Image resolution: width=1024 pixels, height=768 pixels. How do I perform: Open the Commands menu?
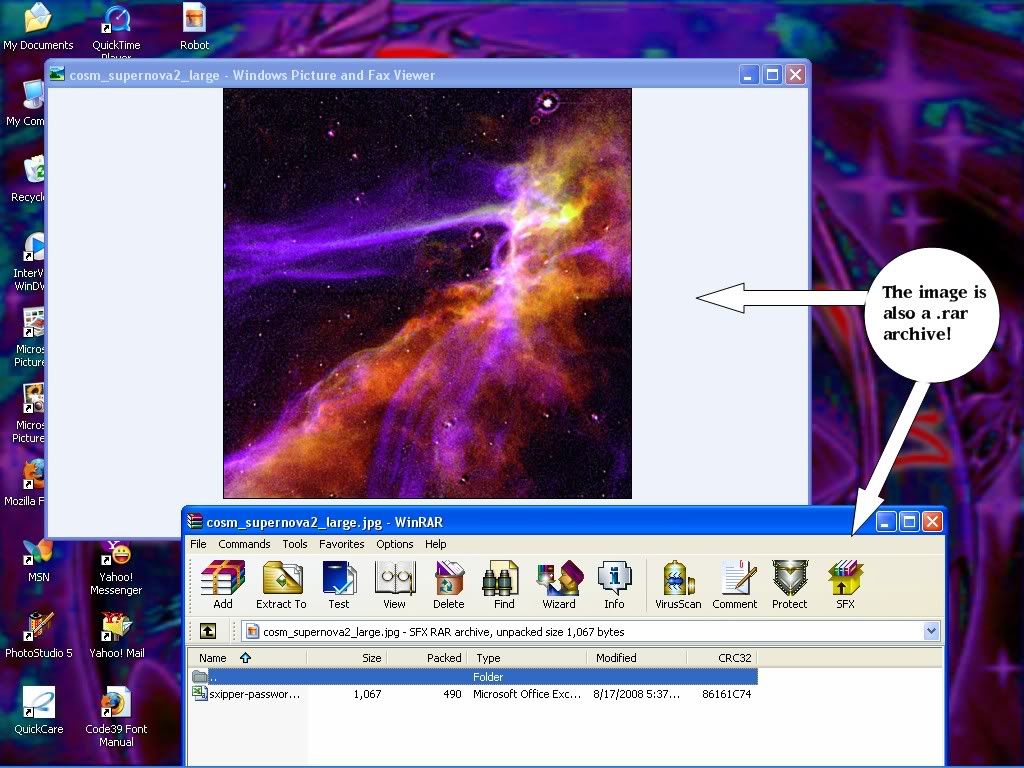[244, 544]
